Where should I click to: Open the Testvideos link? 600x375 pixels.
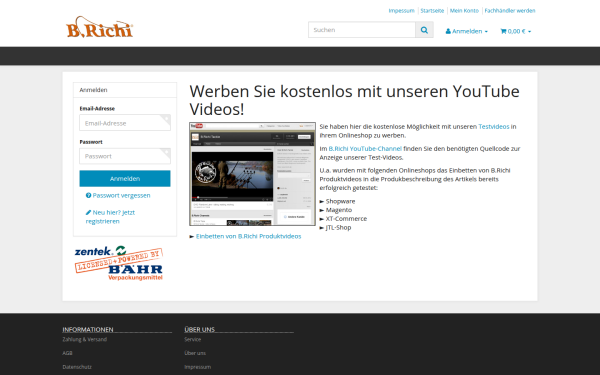(x=494, y=126)
